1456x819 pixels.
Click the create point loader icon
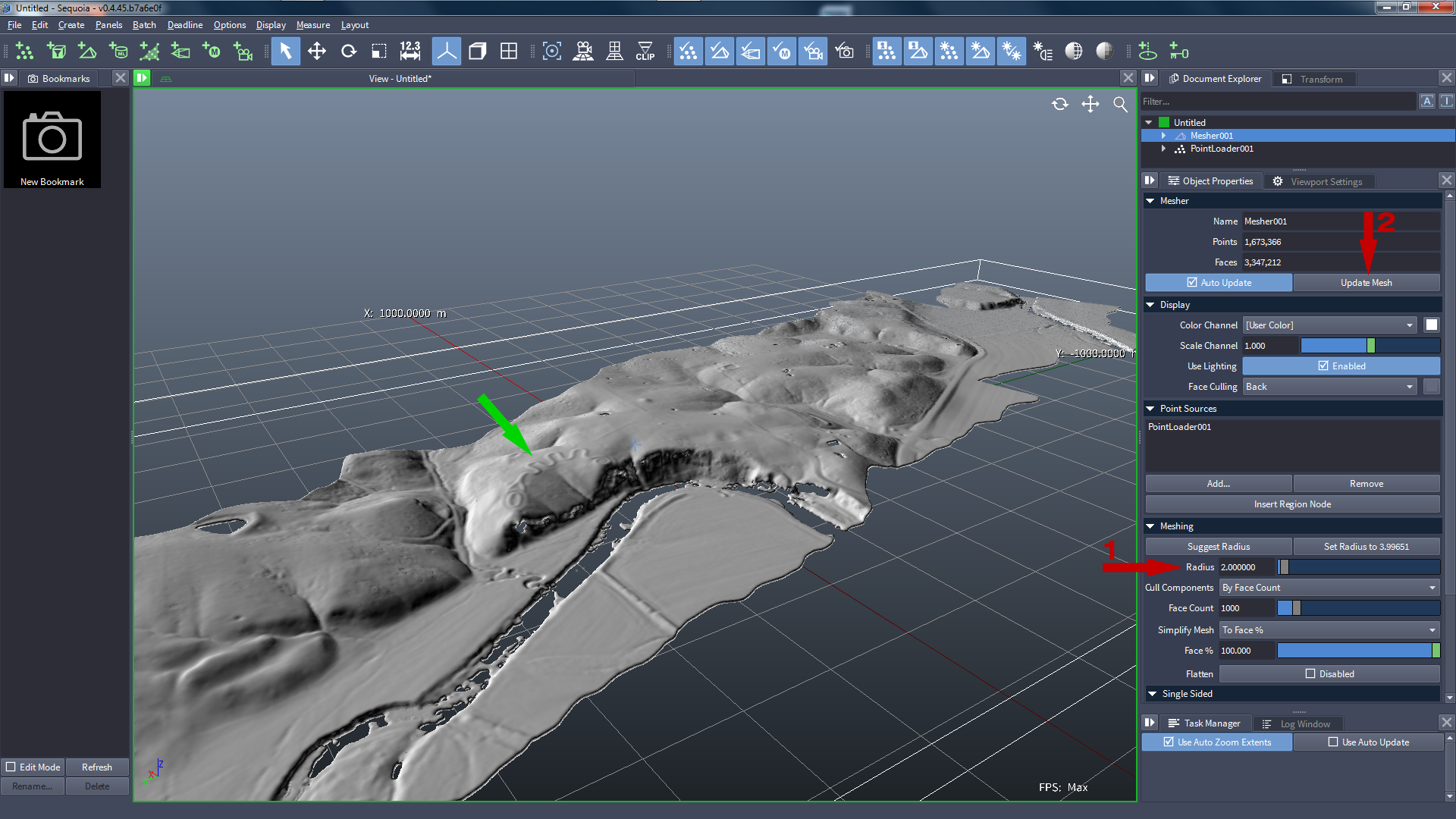[x=24, y=52]
